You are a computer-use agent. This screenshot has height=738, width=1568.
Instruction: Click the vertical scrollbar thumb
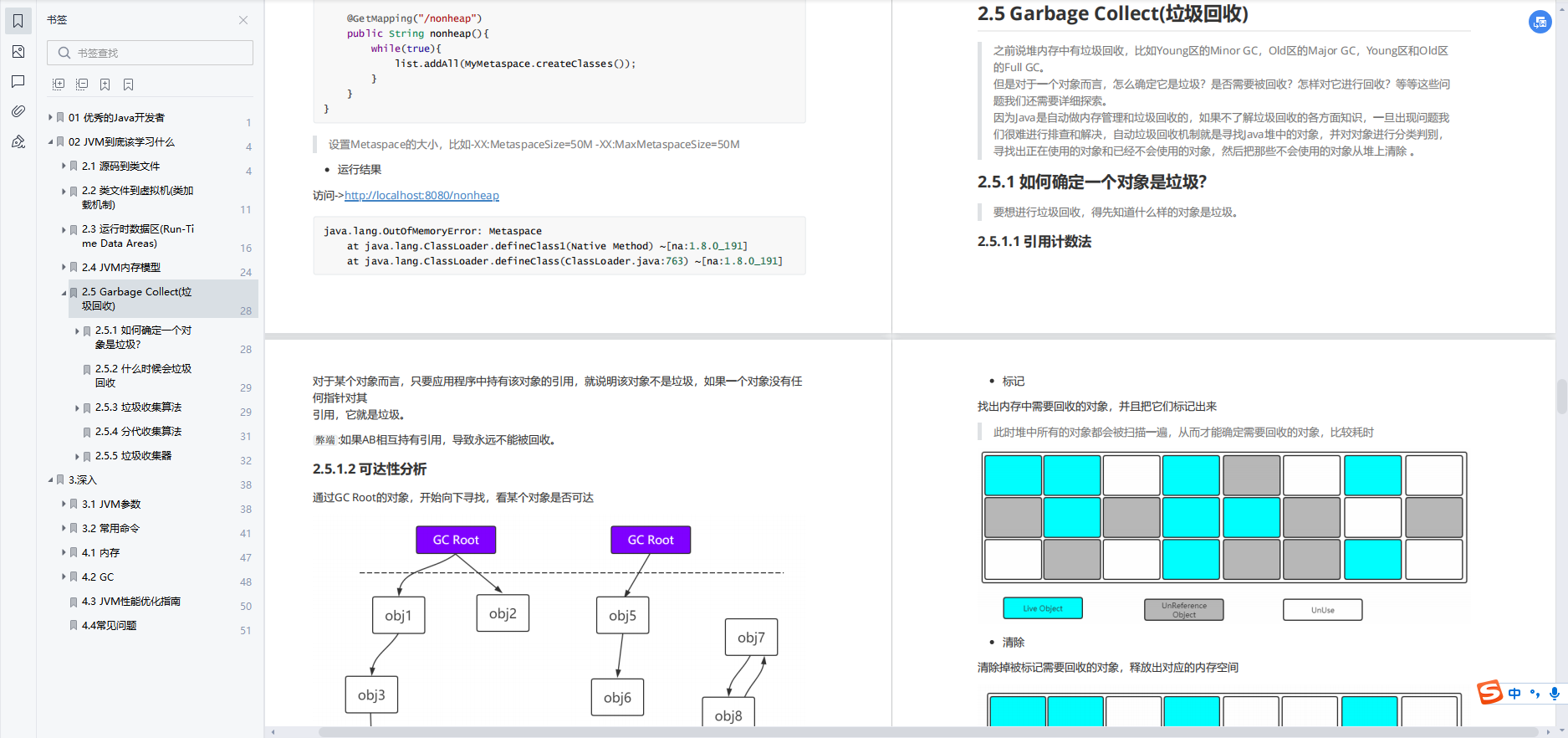1561,396
